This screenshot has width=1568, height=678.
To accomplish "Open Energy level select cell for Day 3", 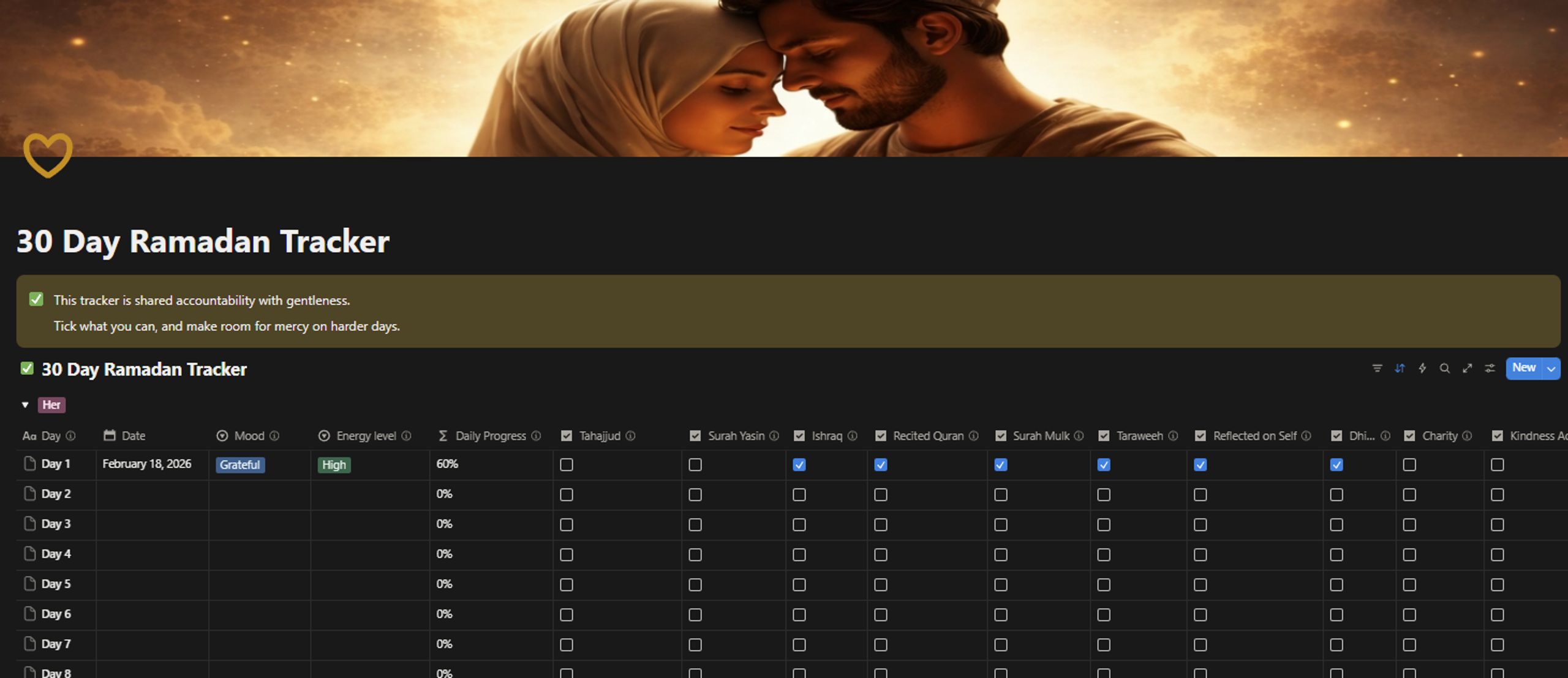I will pyautogui.click(x=370, y=525).
